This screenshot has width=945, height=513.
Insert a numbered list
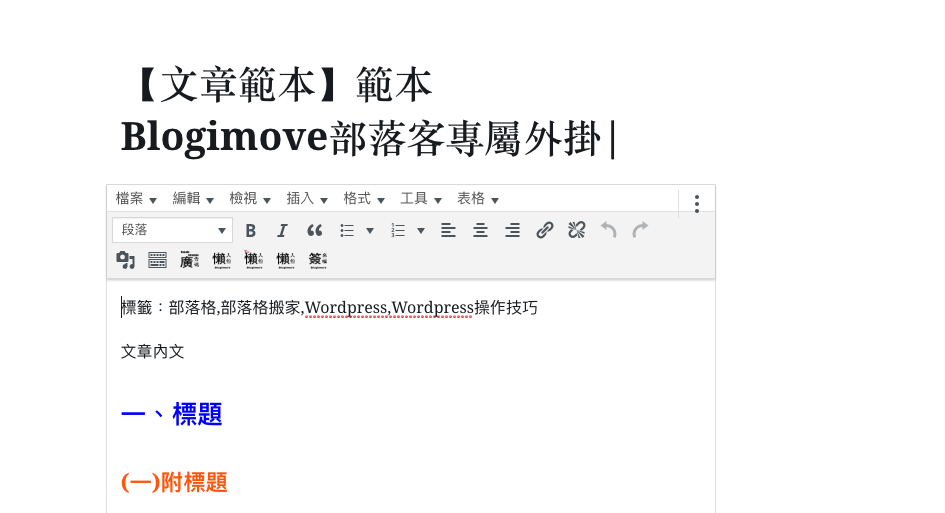[x=398, y=230]
